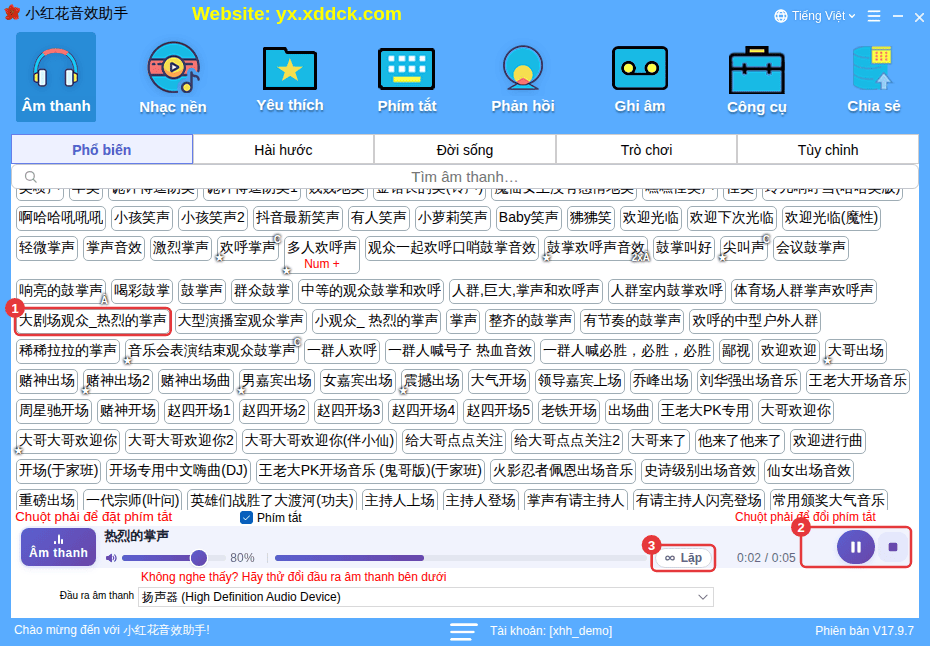Play the 大型演播室观众掌声 sound
The width and height of the screenshot is (930, 646).
241,321
